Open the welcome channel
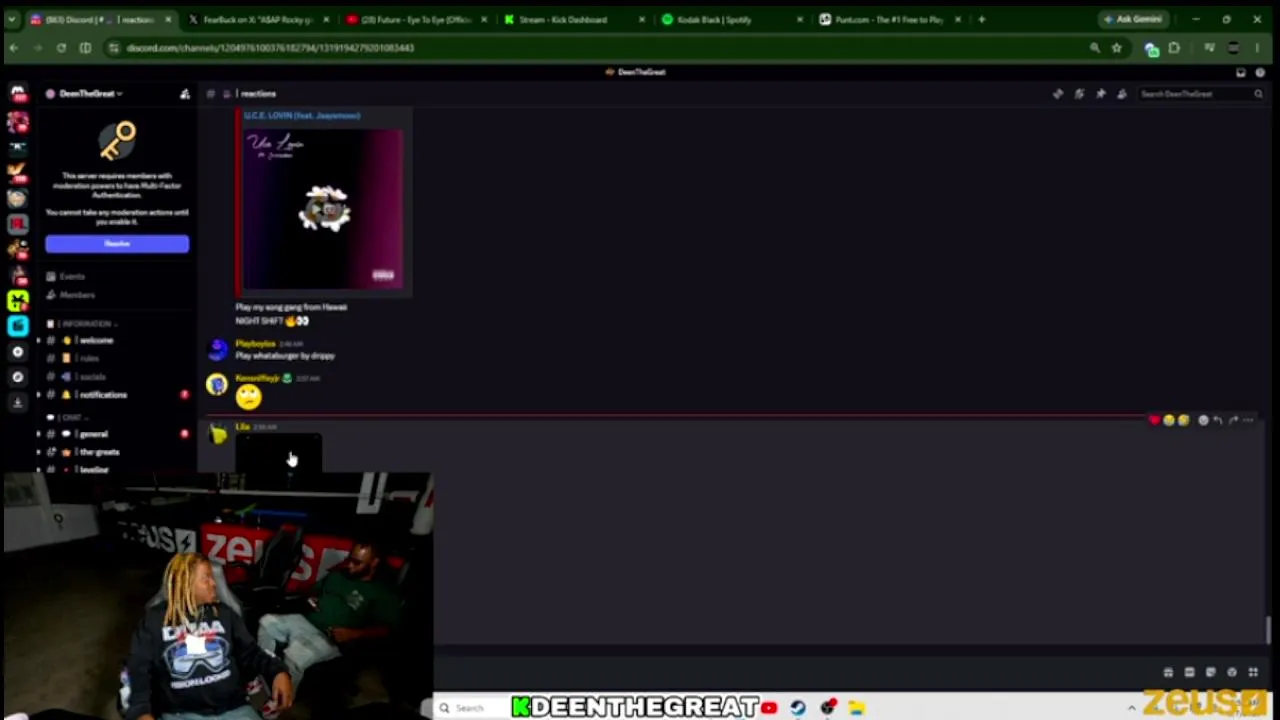 pyautogui.click(x=116, y=341)
